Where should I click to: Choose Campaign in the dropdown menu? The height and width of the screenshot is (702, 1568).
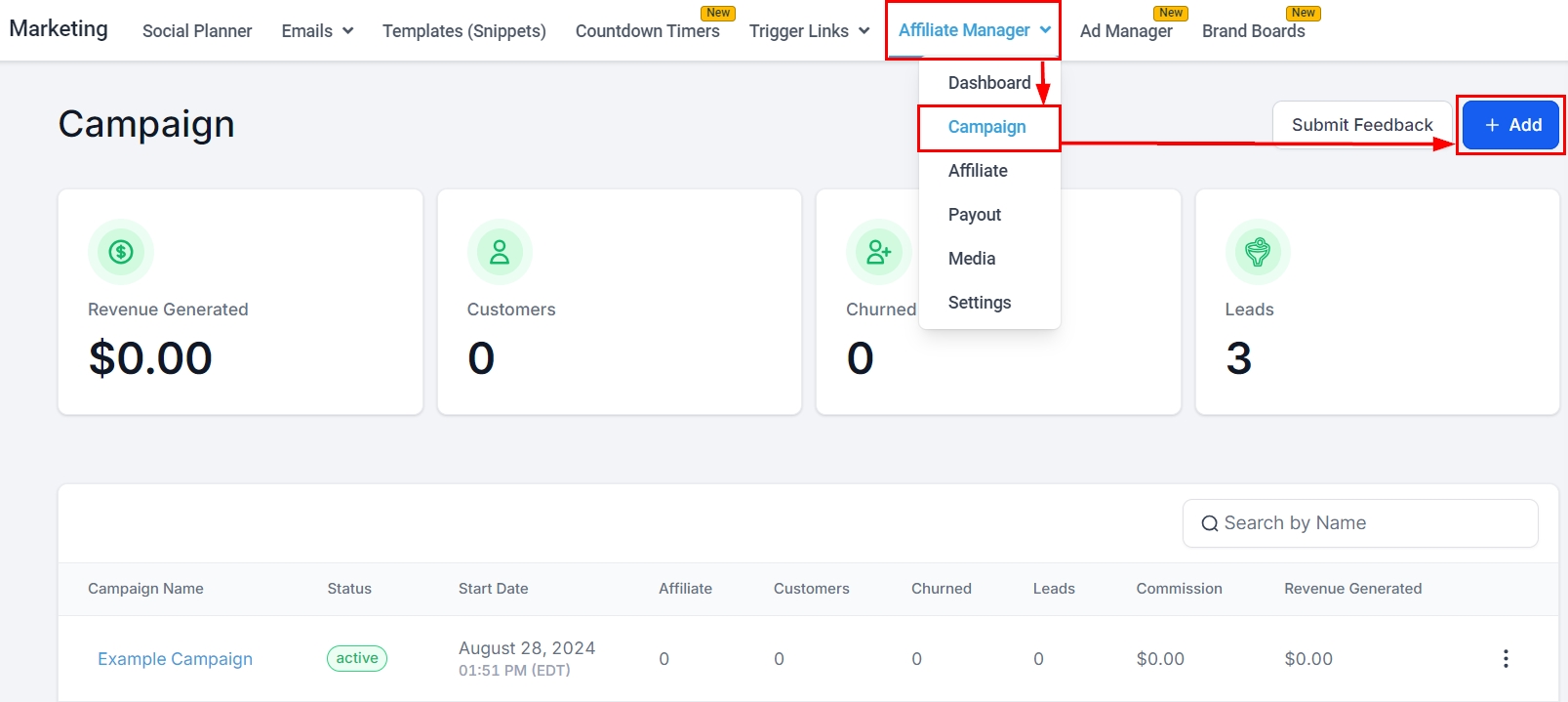tap(986, 127)
